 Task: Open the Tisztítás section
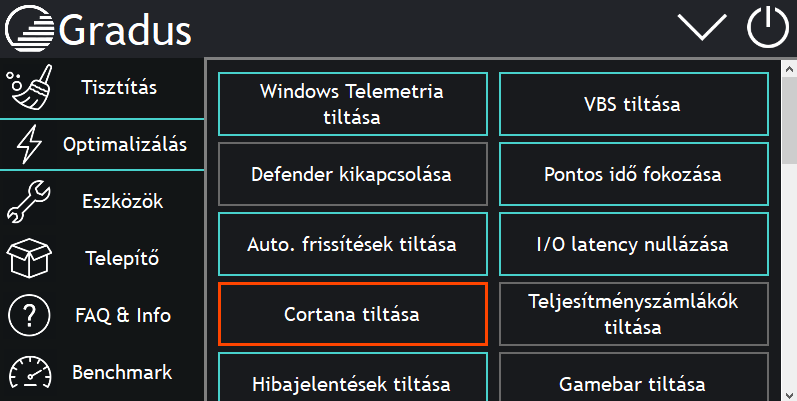point(119,88)
